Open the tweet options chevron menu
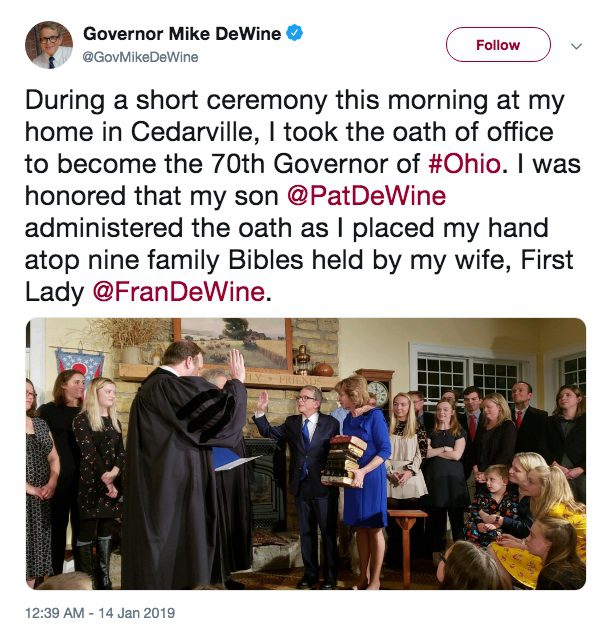This screenshot has width=611, height=632. click(576, 46)
